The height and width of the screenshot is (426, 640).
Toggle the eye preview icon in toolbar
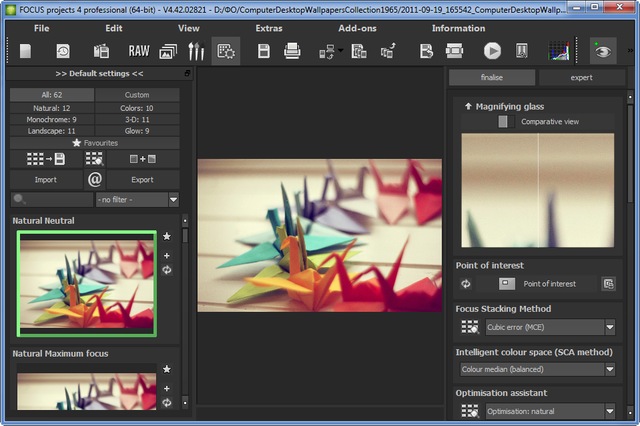click(x=601, y=50)
